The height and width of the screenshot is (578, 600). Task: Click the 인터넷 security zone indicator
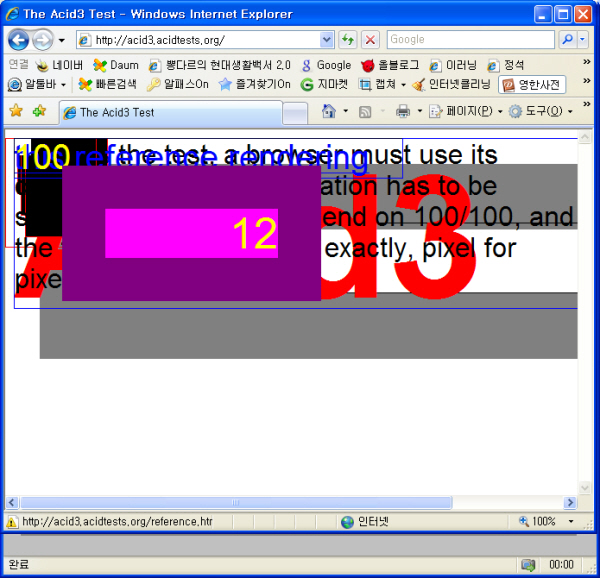[365, 522]
